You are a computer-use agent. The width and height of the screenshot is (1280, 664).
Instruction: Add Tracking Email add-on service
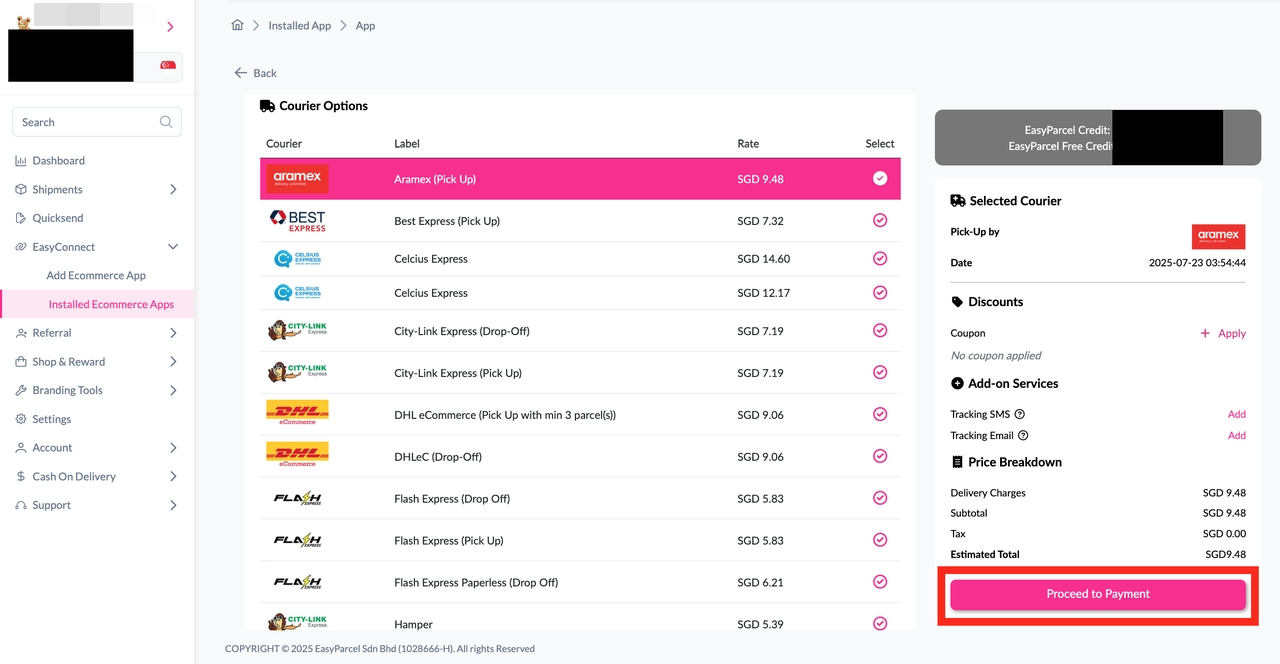click(1237, 435)
